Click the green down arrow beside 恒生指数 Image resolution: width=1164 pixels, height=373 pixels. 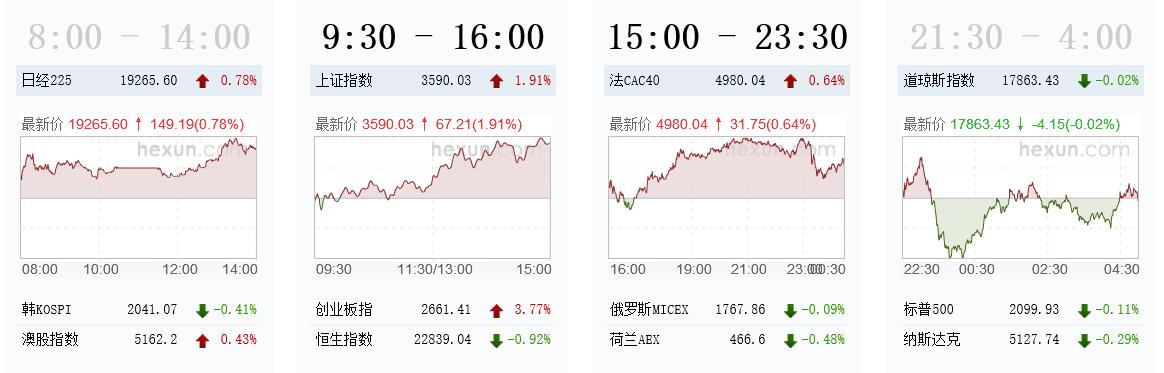tap(496, 340)
